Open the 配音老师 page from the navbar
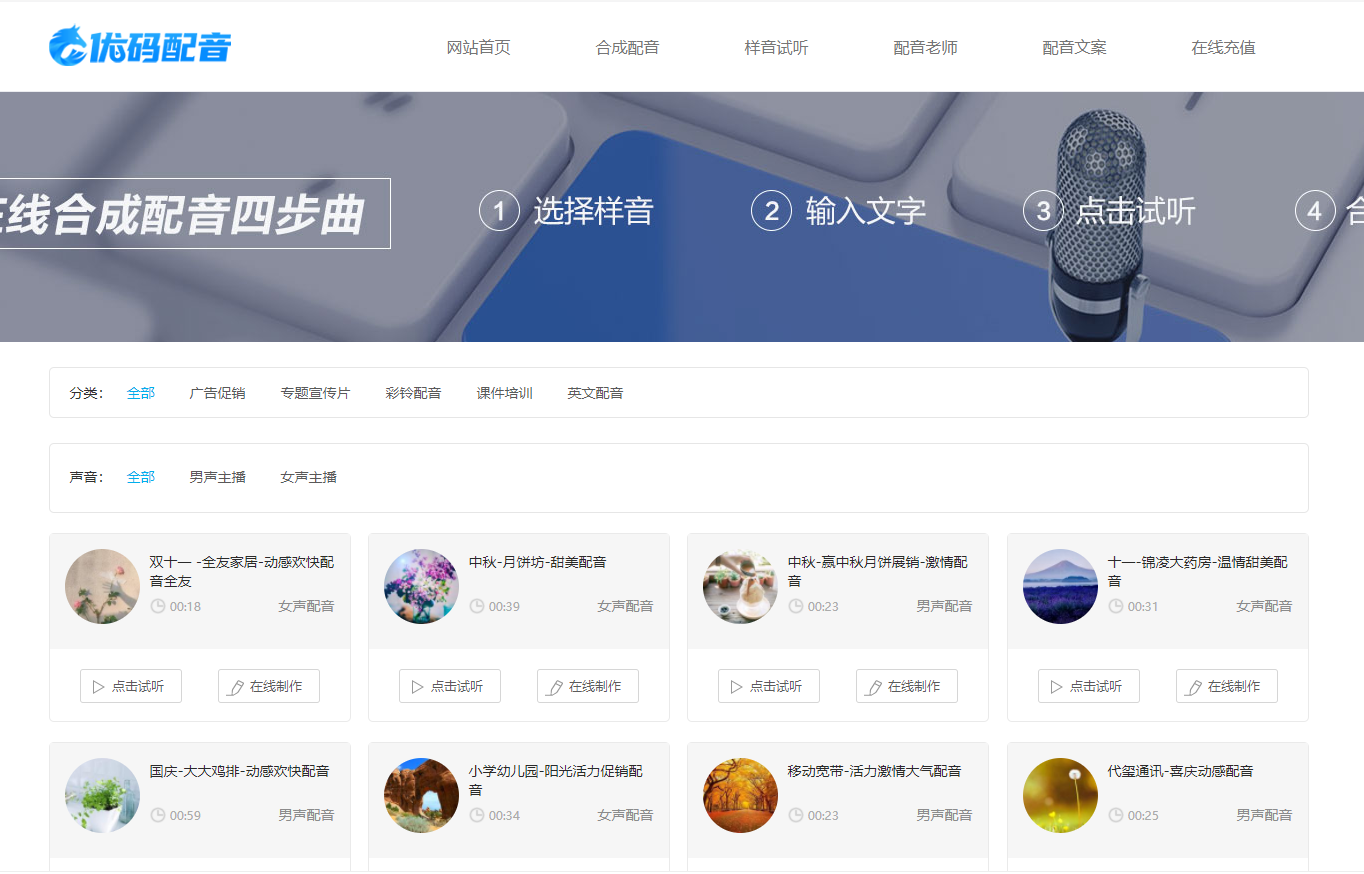This screenshot has width=1364, height=874. pyautogui.click(x=925, y=46)
